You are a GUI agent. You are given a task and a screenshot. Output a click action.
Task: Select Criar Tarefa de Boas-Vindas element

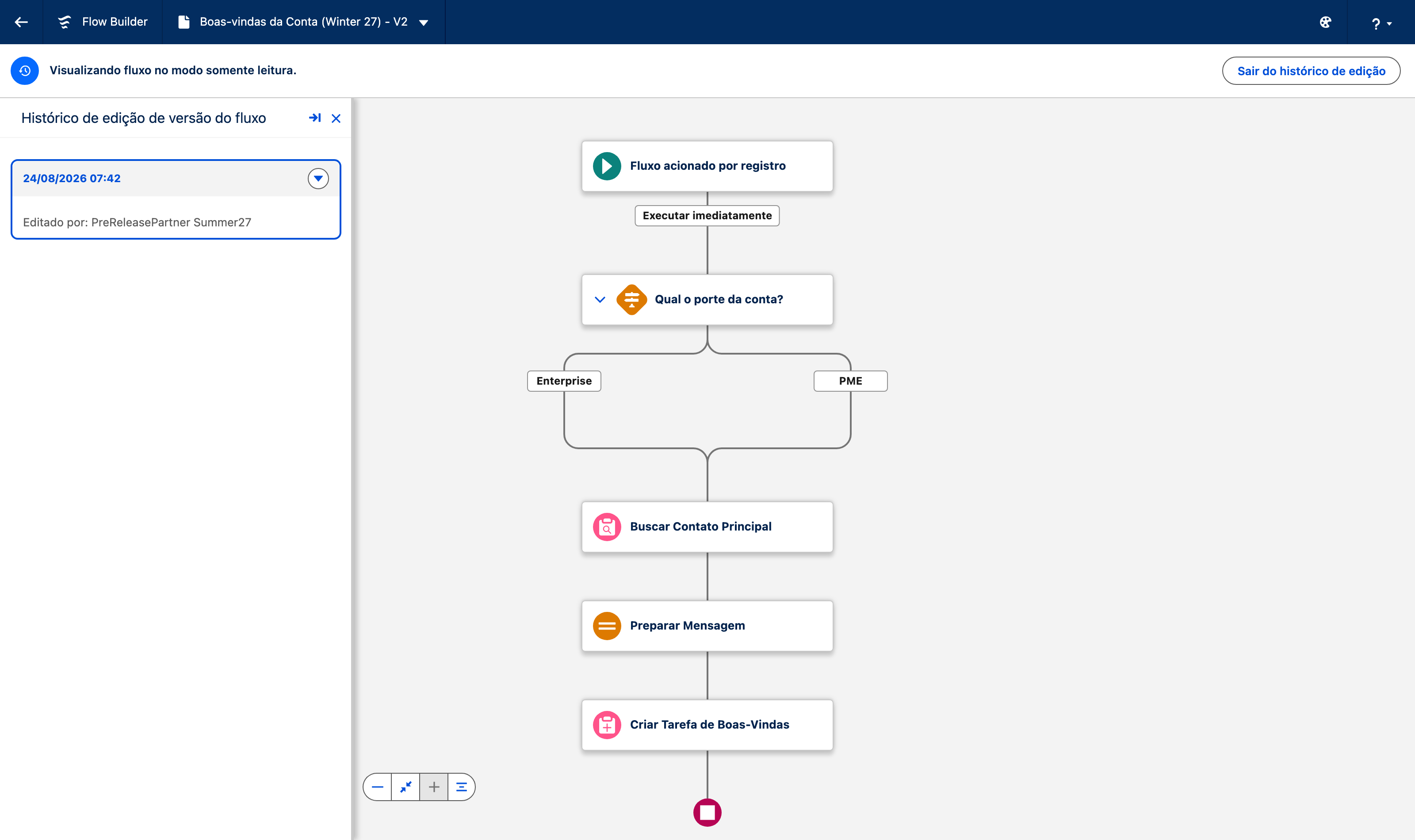(x=707, y=725)
